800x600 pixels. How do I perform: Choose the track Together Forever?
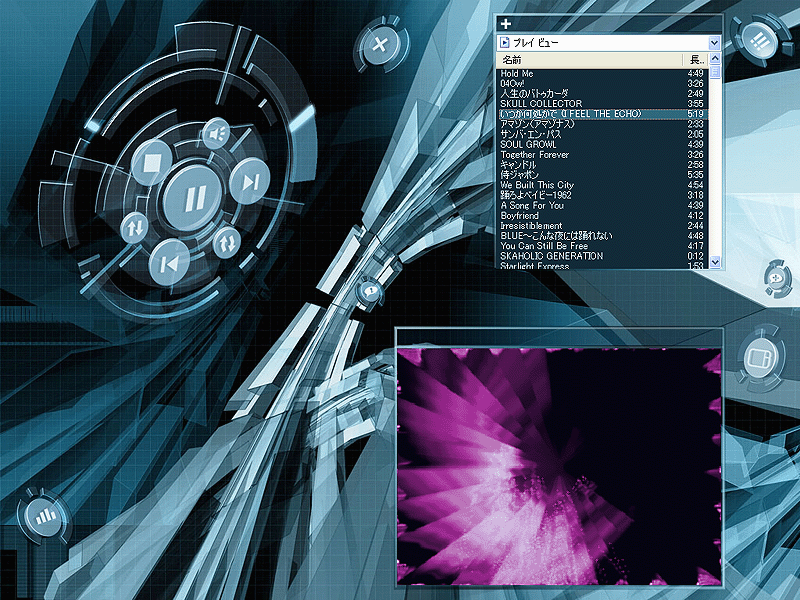point(603,155)
